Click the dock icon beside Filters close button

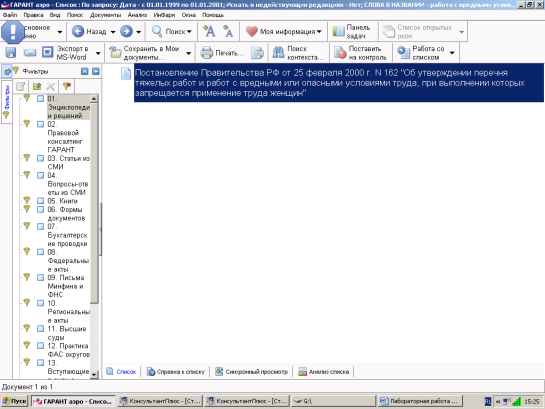click(x=96, y=71)
